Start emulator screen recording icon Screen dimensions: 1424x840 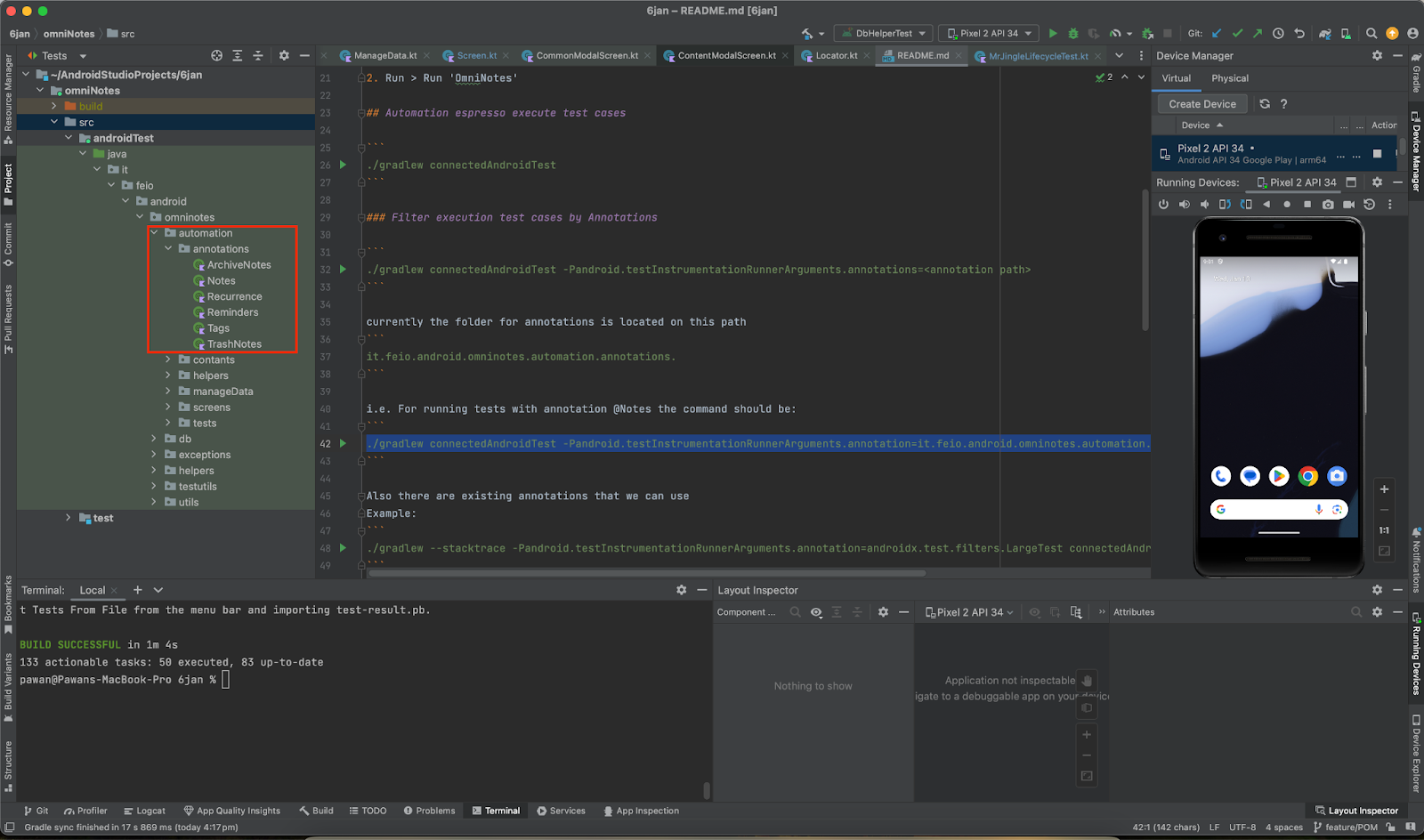click(x=1348, y=205)
